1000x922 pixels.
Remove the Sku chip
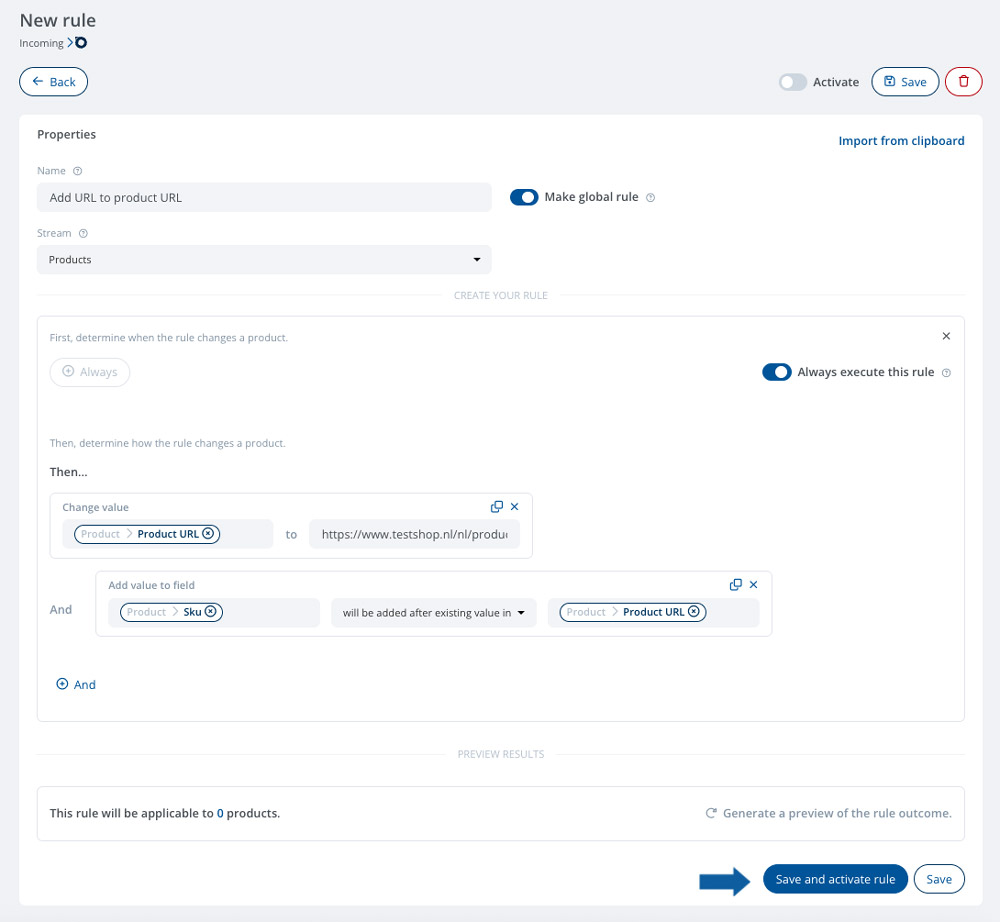pos(210,611)
